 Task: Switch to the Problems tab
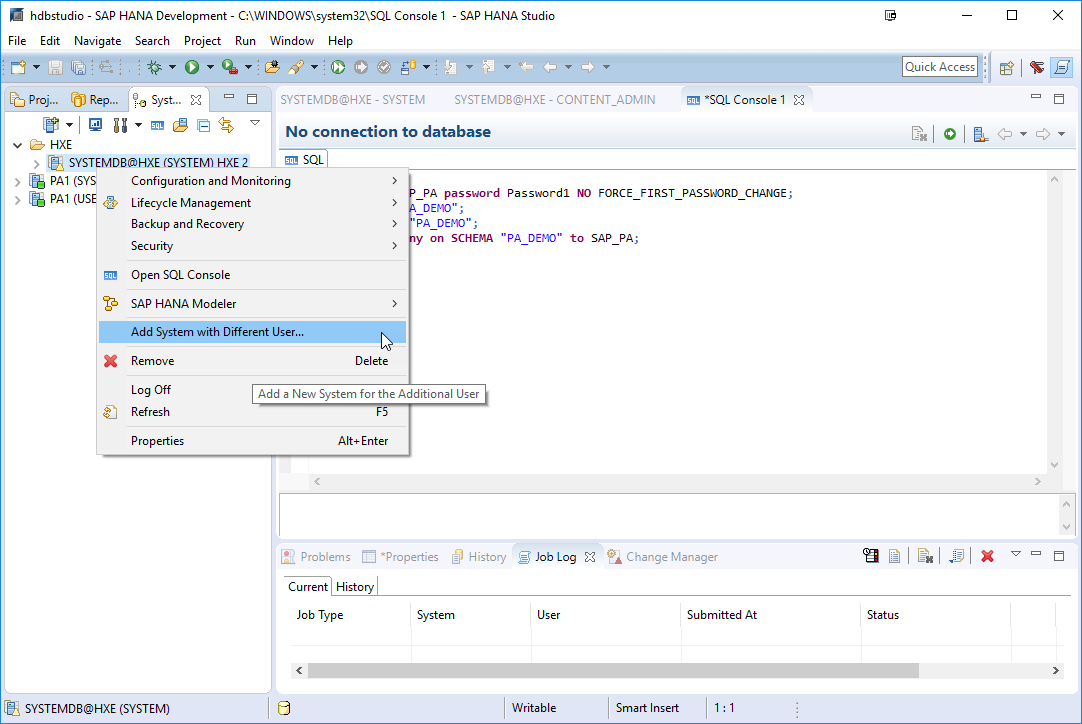[x=317, y=557]
